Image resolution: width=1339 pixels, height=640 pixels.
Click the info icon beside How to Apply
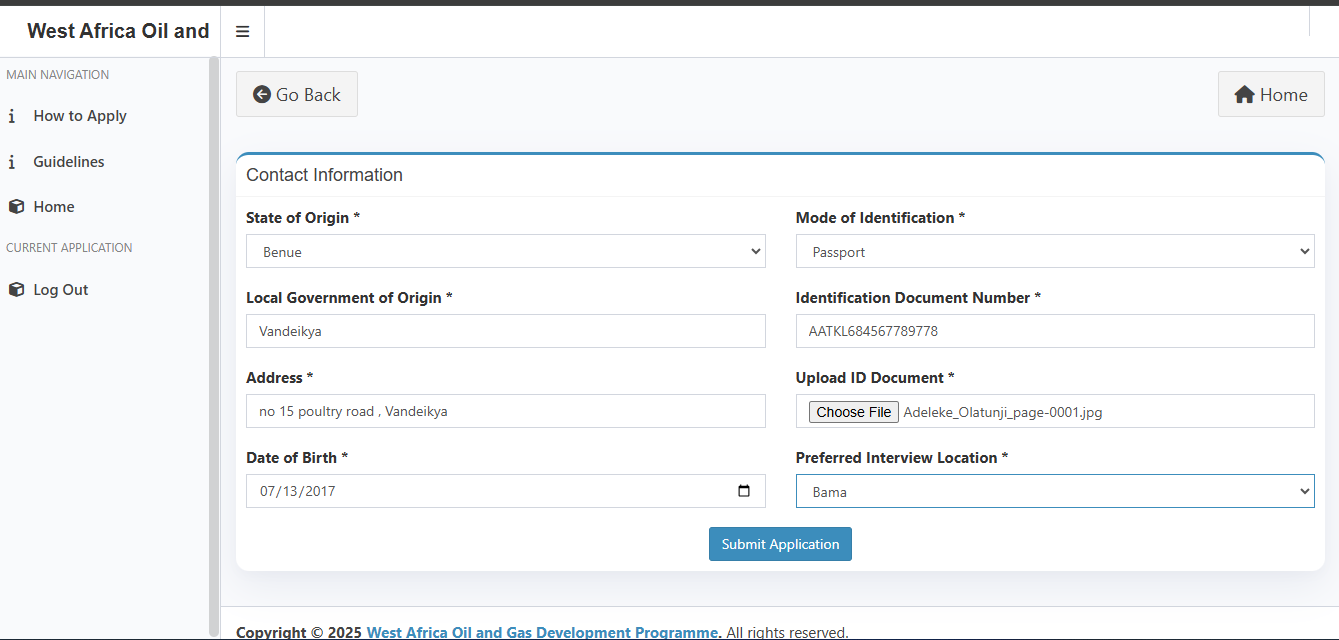12,116
